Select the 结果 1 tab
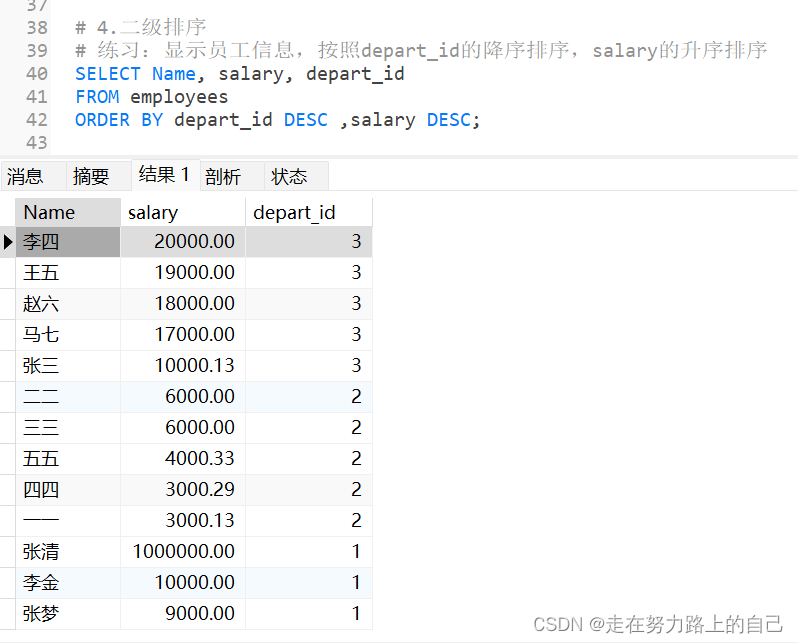 click(x=165, y=175)
